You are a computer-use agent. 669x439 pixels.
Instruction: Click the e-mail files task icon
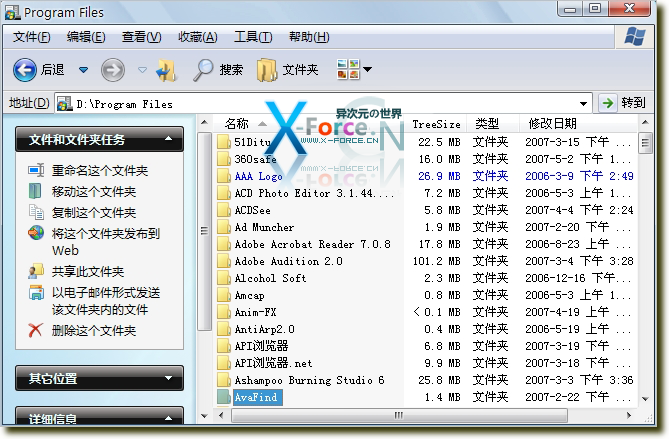tap(36, 293)
